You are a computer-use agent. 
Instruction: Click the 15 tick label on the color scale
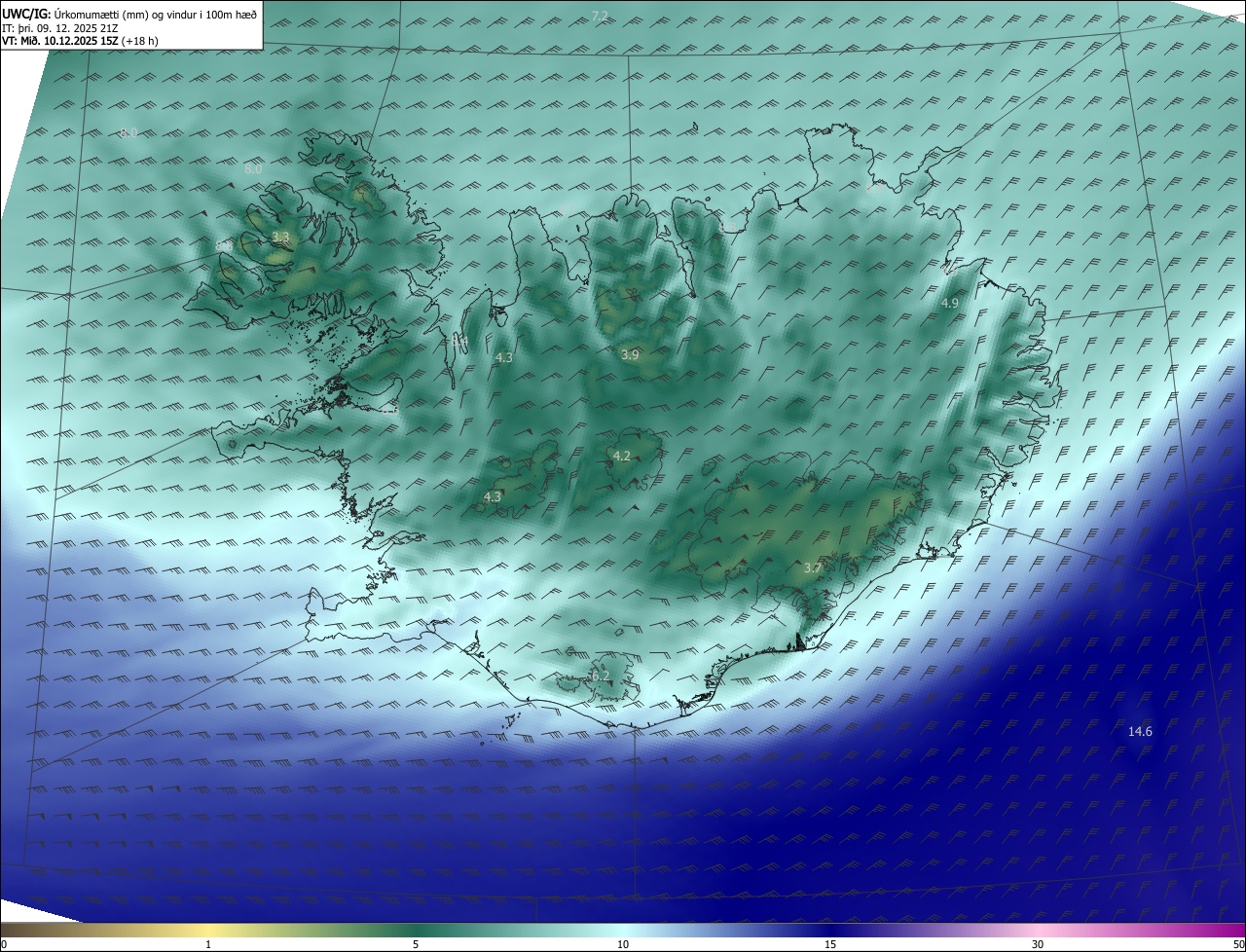tap(830, 944)
